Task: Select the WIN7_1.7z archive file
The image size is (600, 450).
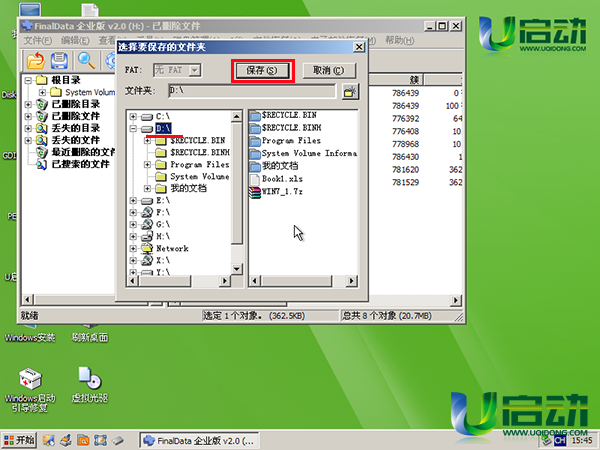Action: (x=276, y=192)
